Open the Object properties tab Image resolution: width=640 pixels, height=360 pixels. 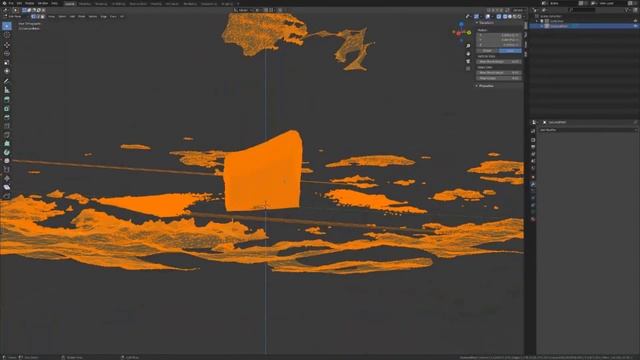pyautogui.click(x=533, y=177)
